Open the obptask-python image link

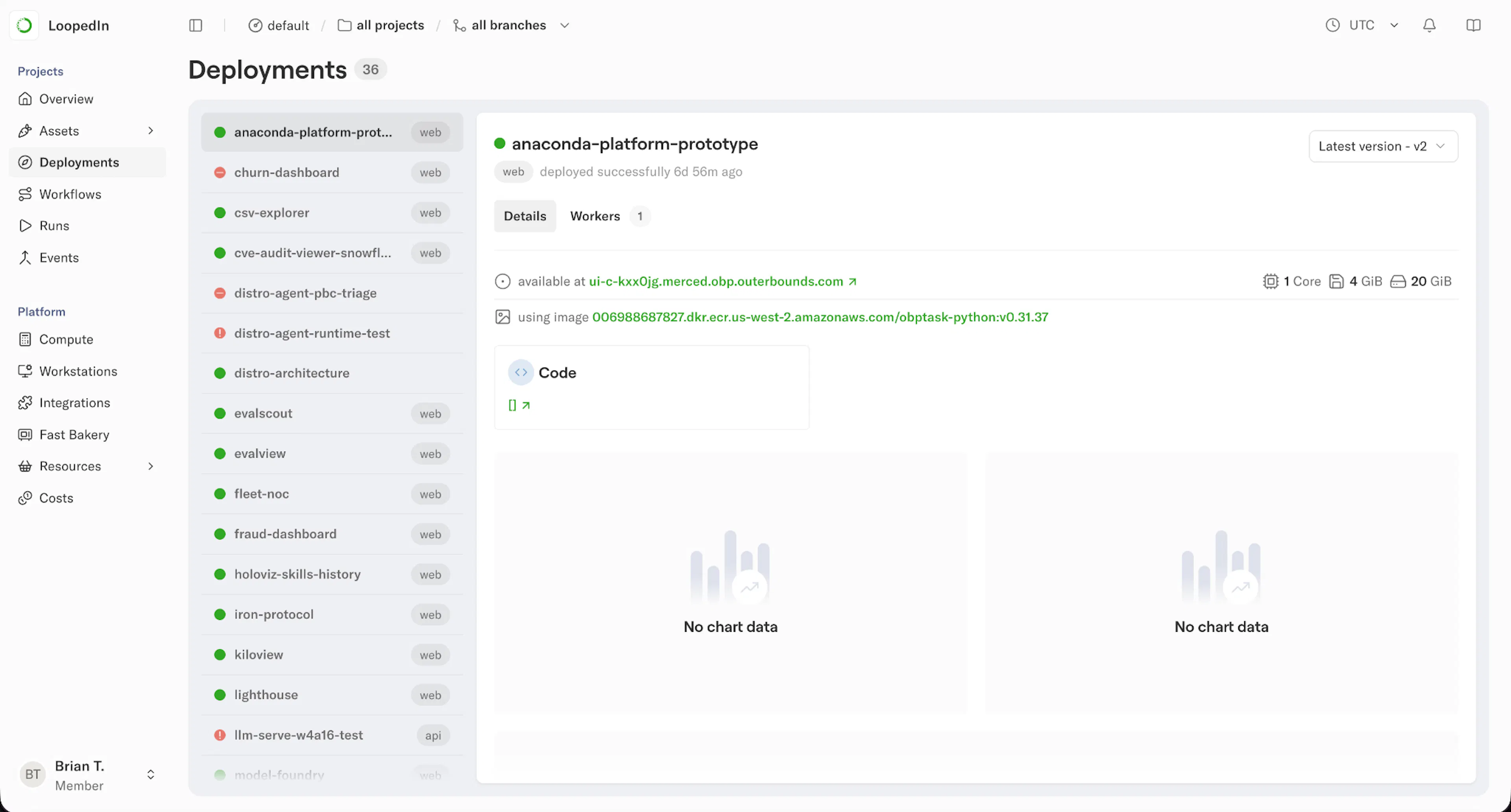coord(819,317)
